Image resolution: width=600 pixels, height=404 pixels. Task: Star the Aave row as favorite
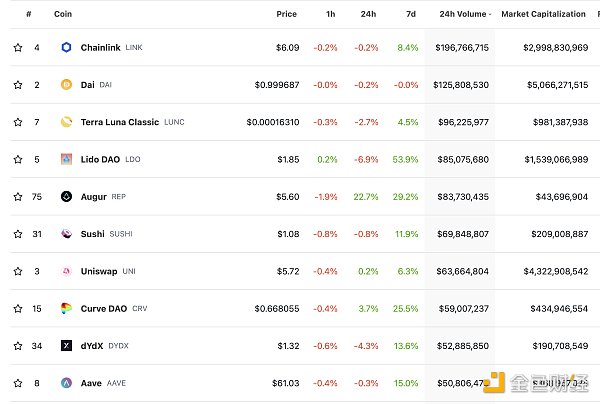(18, 383)
